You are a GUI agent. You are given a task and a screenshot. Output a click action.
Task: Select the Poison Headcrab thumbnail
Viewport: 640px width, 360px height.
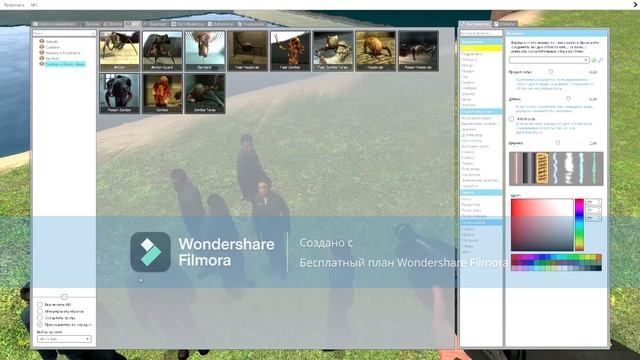tap(418, 51)
